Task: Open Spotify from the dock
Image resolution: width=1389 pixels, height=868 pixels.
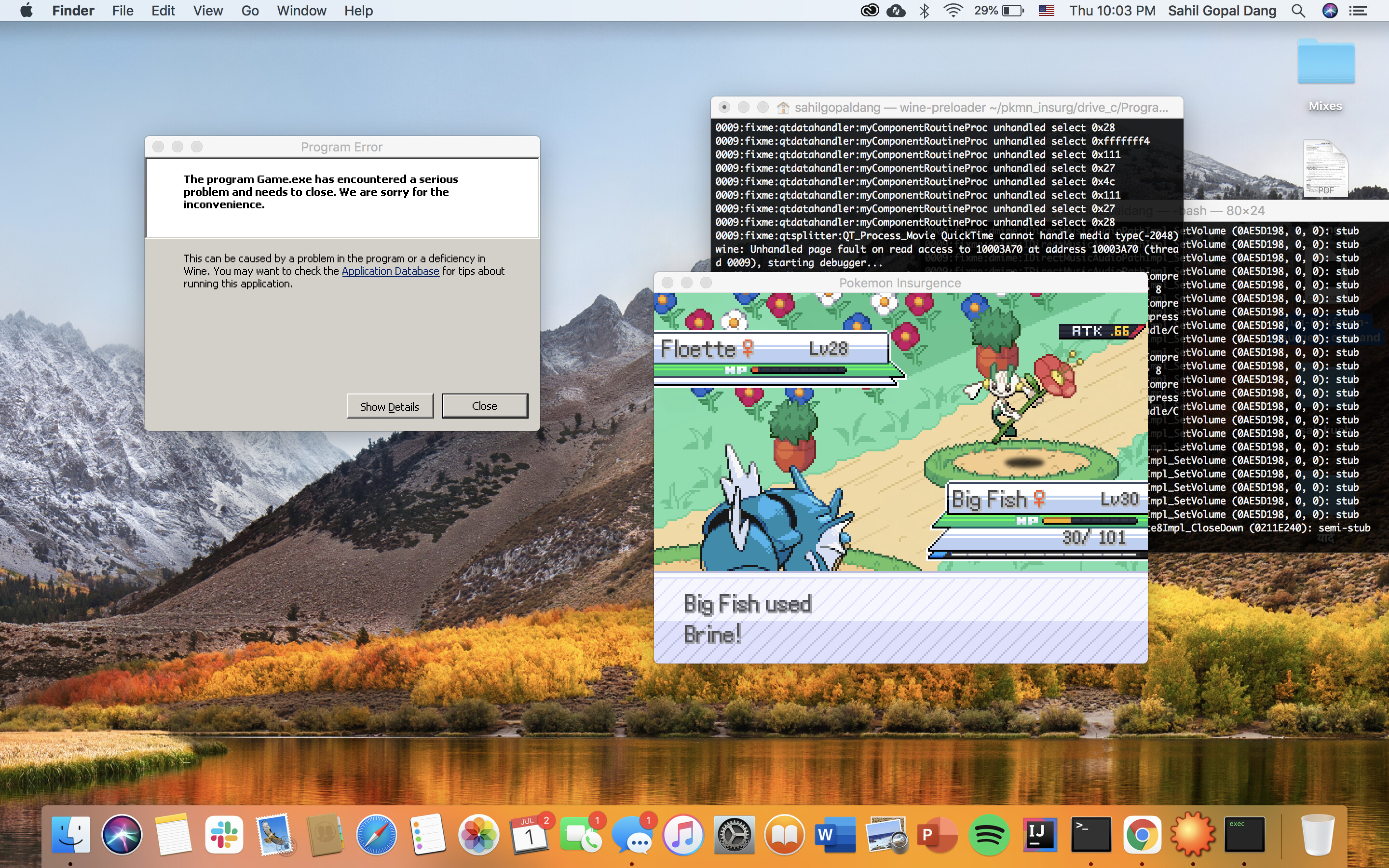Action: (x=989, y=834)
